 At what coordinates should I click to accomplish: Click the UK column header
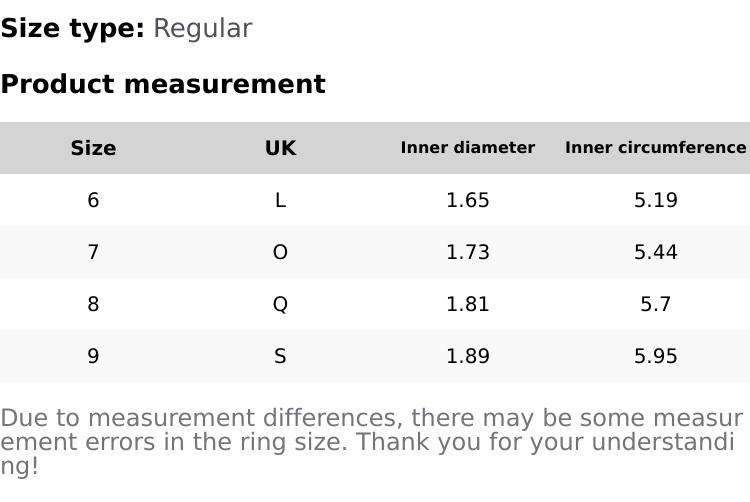click(280, 148)
